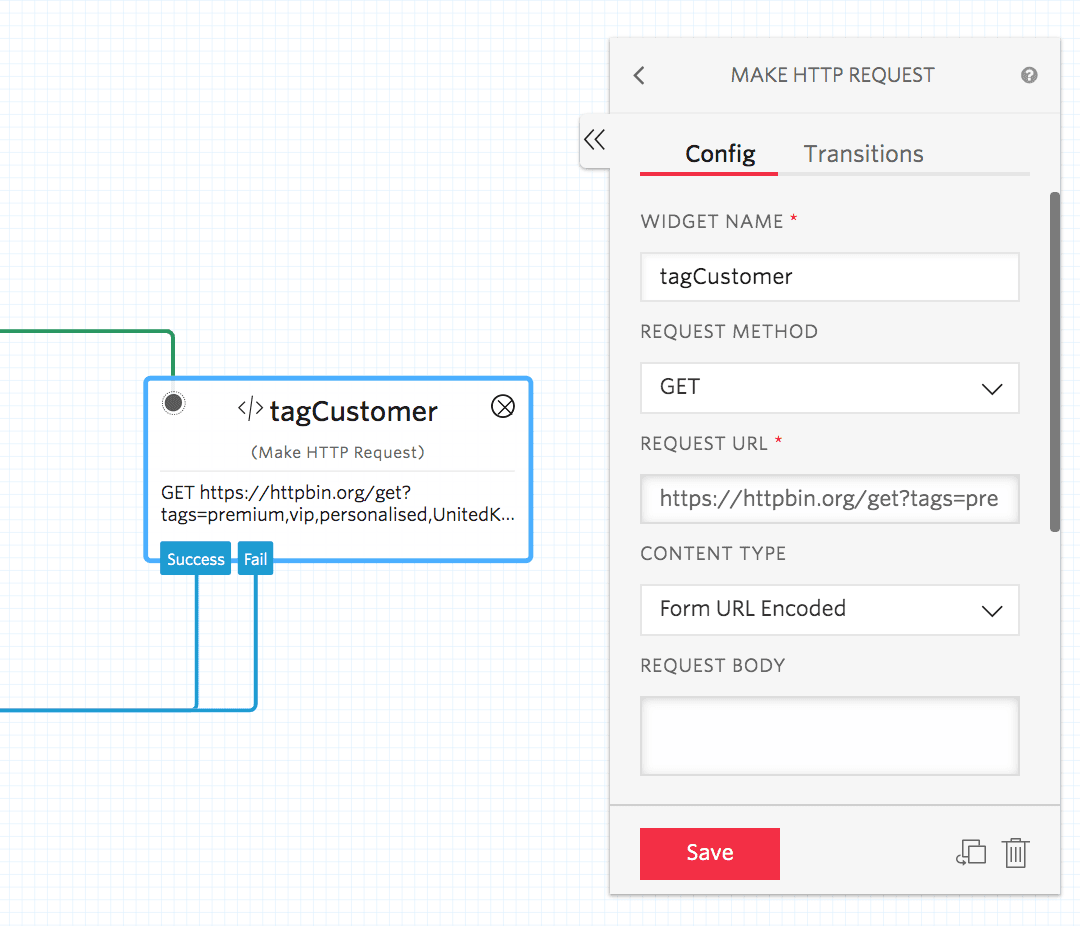Switch to the Transitions tab
Image resolution: width=1080 pixels, height=926 pixels.
point(863,154)
